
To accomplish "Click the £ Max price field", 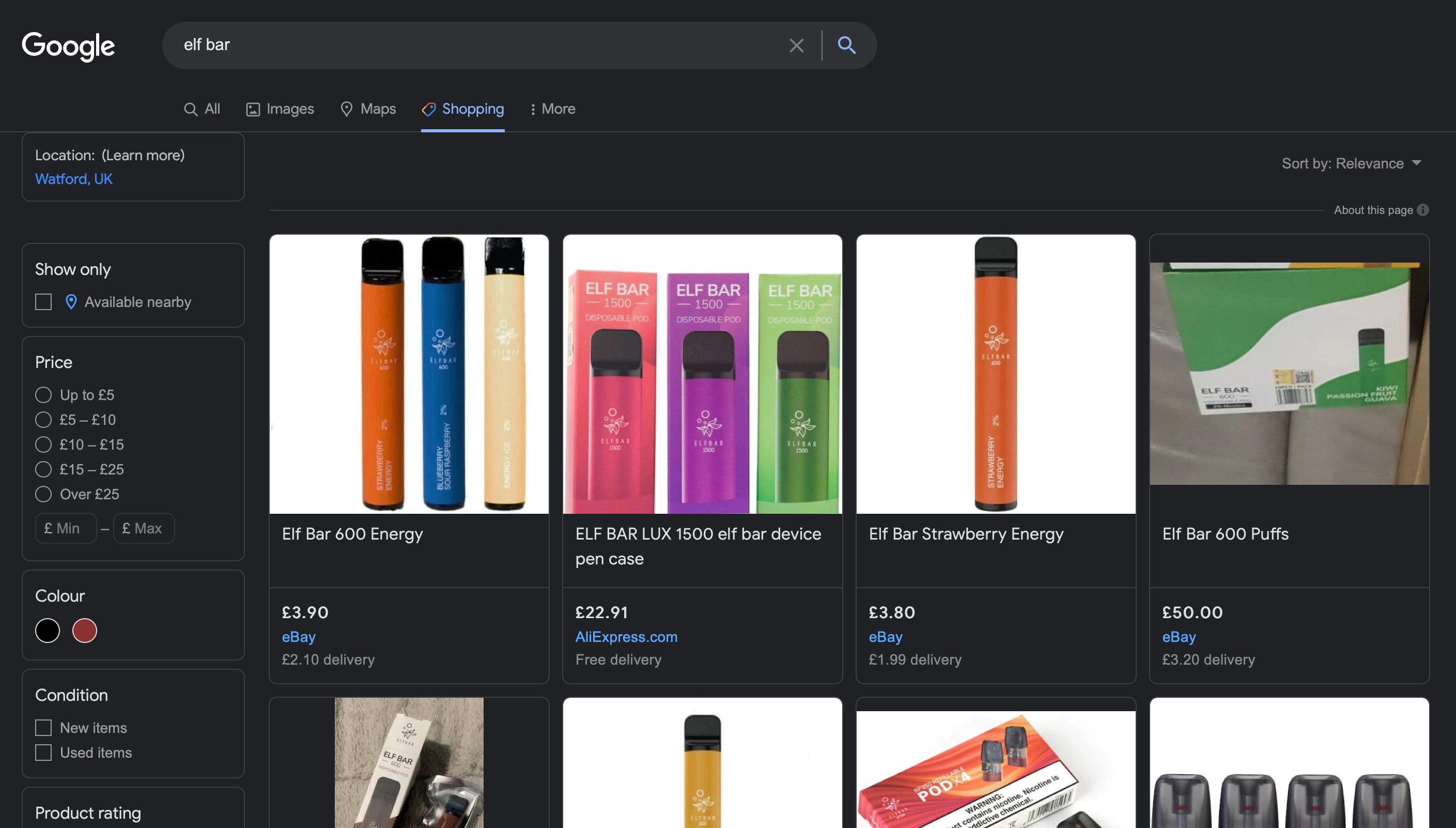I will (144, 528).
